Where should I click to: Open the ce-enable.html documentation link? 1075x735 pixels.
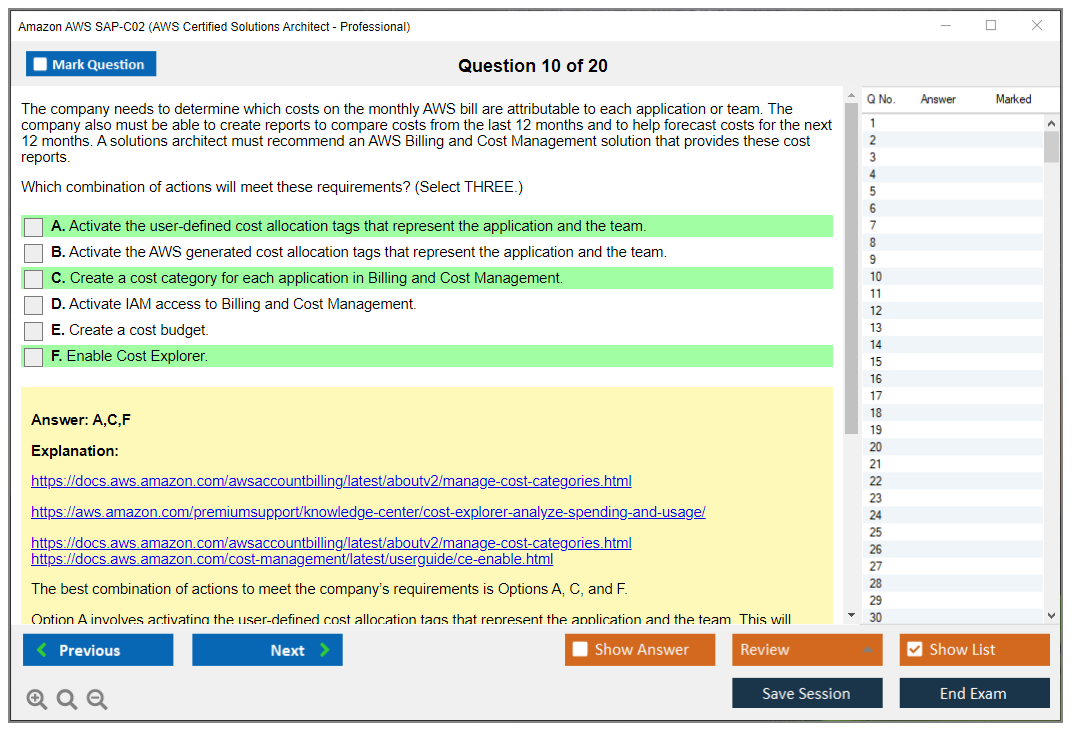(x=292, y=559)
